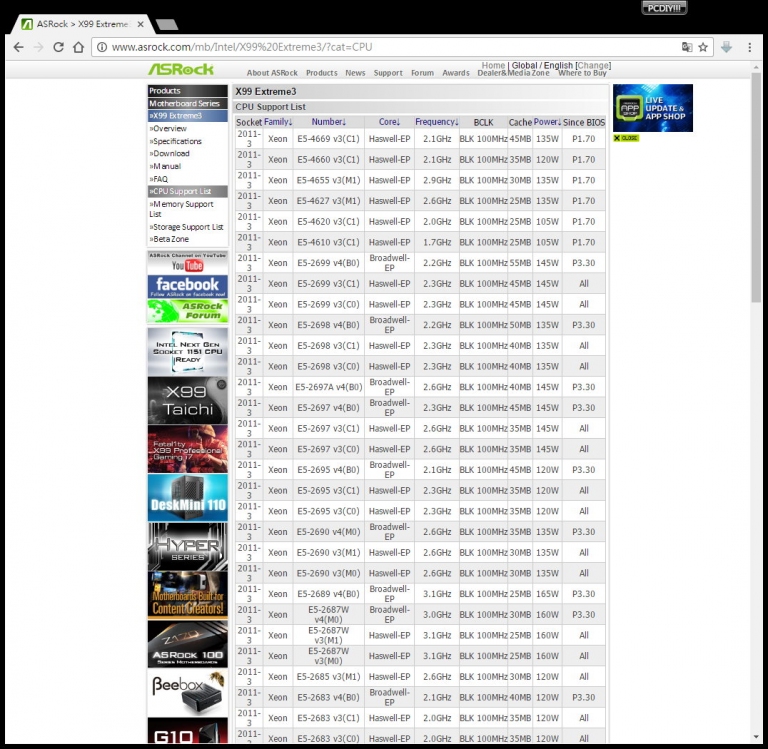This screenshot has width=768, height=749.
Task: Open Fatal1ty X99 Professional Gaming i7 banner
Action: pyautogui.click(x=188, y=449)
